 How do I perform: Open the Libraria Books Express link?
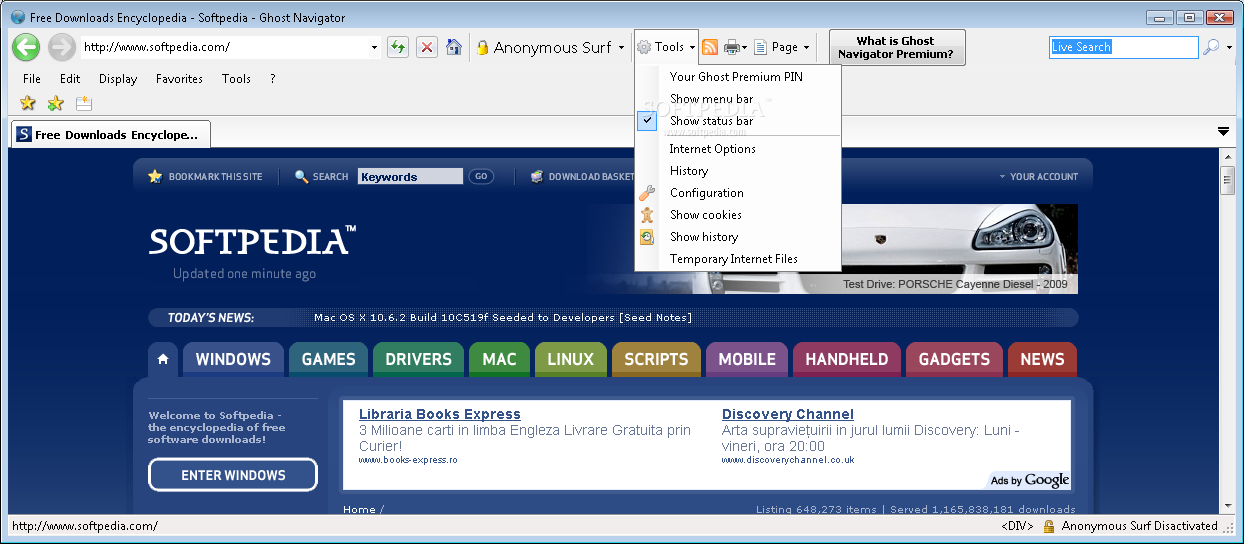pyautogui.click(x=440, y=414)
